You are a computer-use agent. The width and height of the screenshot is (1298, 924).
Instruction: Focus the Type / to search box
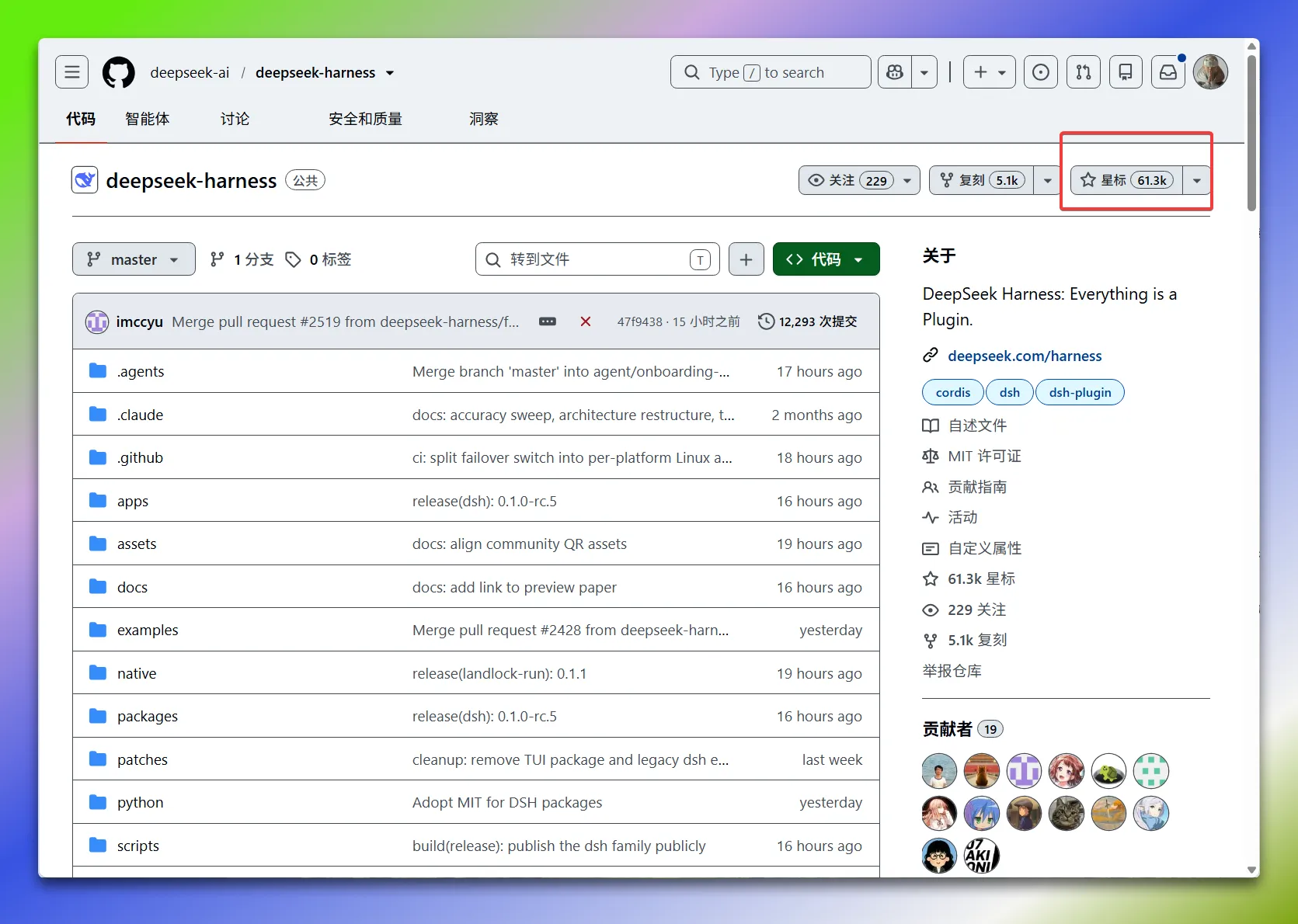[771, 72]
